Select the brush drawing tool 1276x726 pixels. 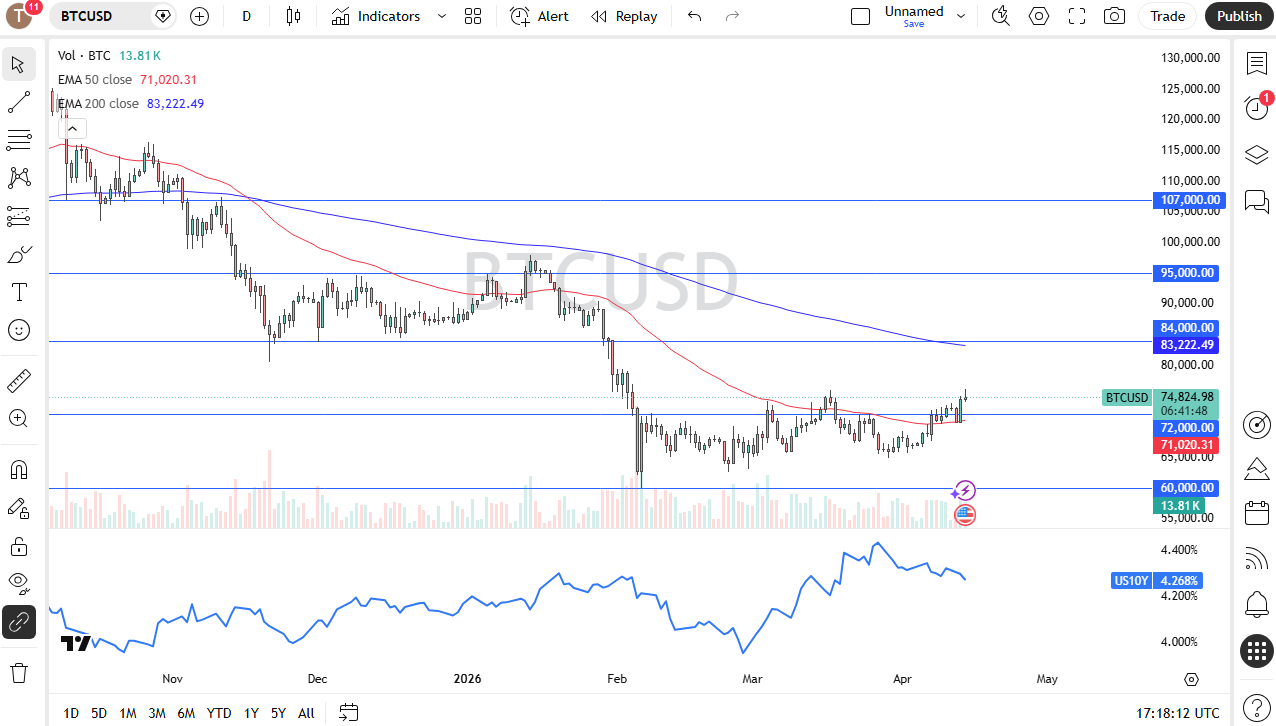[18, 253]
